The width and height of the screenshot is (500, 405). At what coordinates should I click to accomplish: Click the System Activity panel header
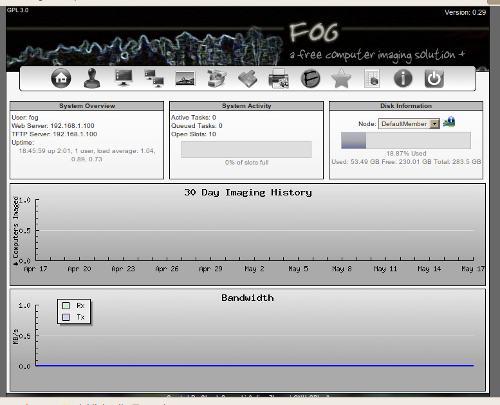point(246,106)
